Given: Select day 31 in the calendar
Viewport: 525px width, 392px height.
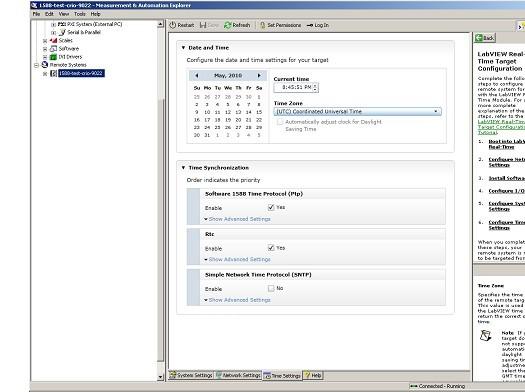Looking at the screenshot, I should pyautogui.click(x=207, y=135).
